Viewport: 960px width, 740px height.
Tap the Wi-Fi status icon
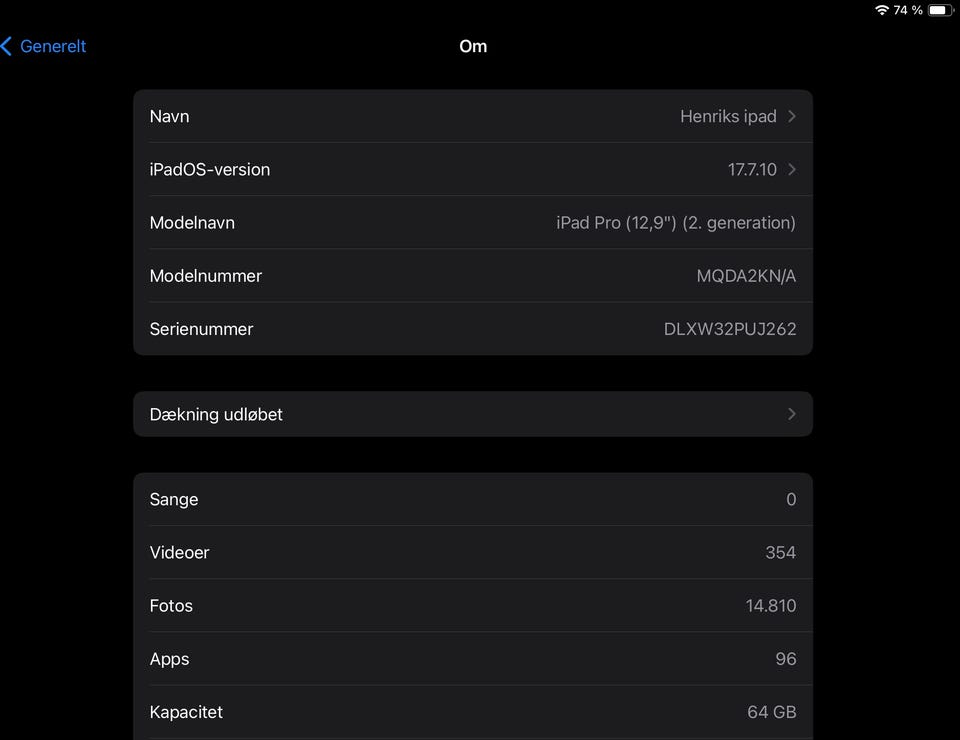pos(881,10)
